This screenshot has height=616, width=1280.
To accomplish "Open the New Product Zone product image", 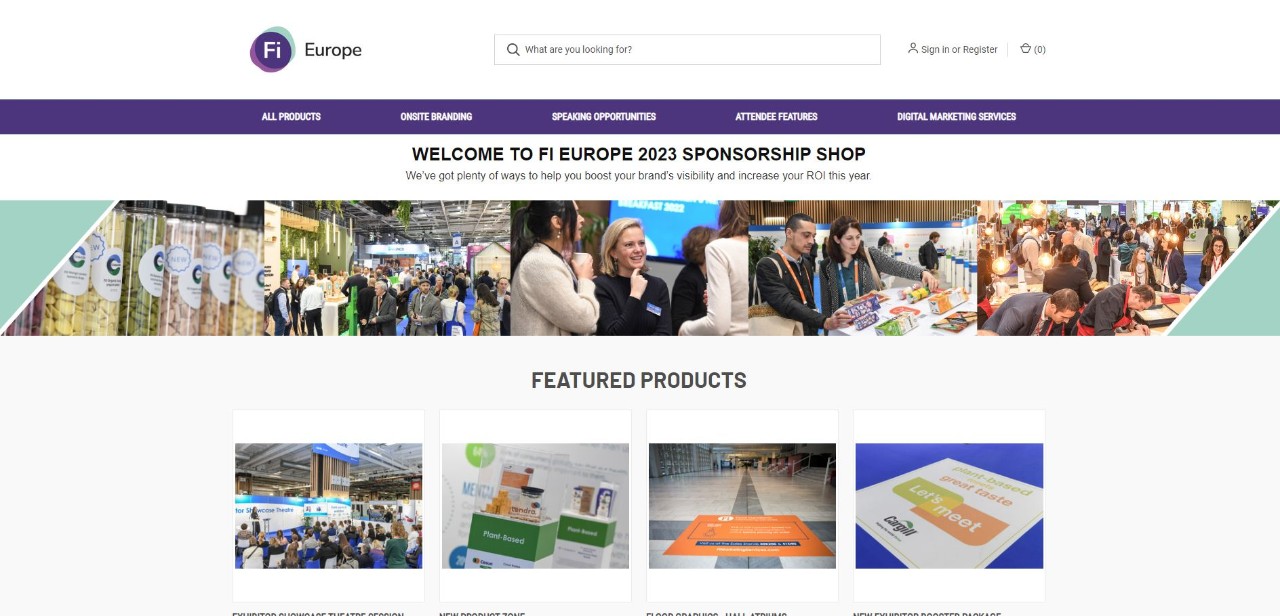I will (x=535, y=506).
